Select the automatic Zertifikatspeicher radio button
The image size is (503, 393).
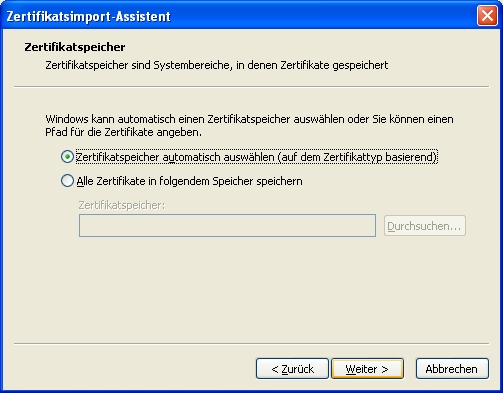click(x=67, y=157)
